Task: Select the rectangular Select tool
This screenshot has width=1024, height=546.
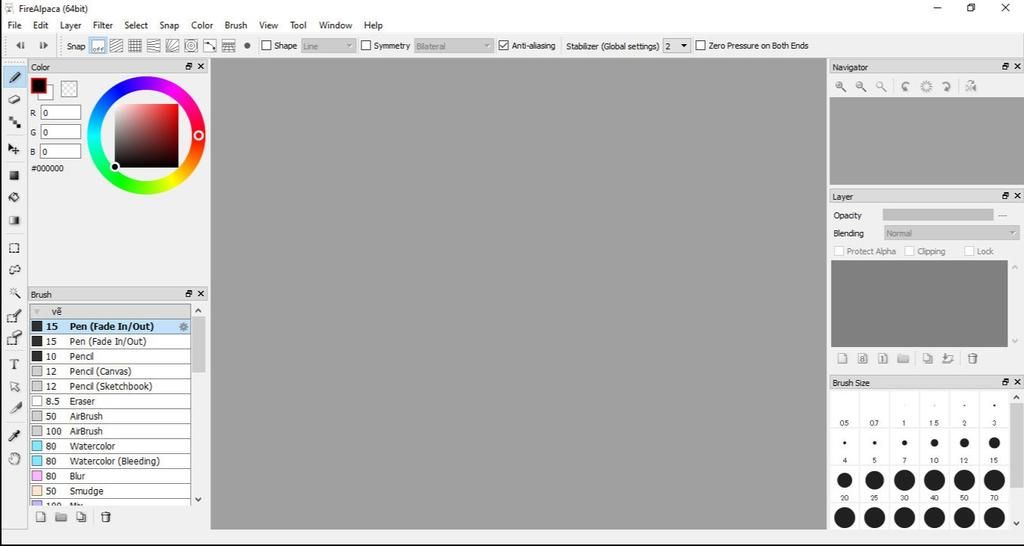Action: [x=14, y=248]
